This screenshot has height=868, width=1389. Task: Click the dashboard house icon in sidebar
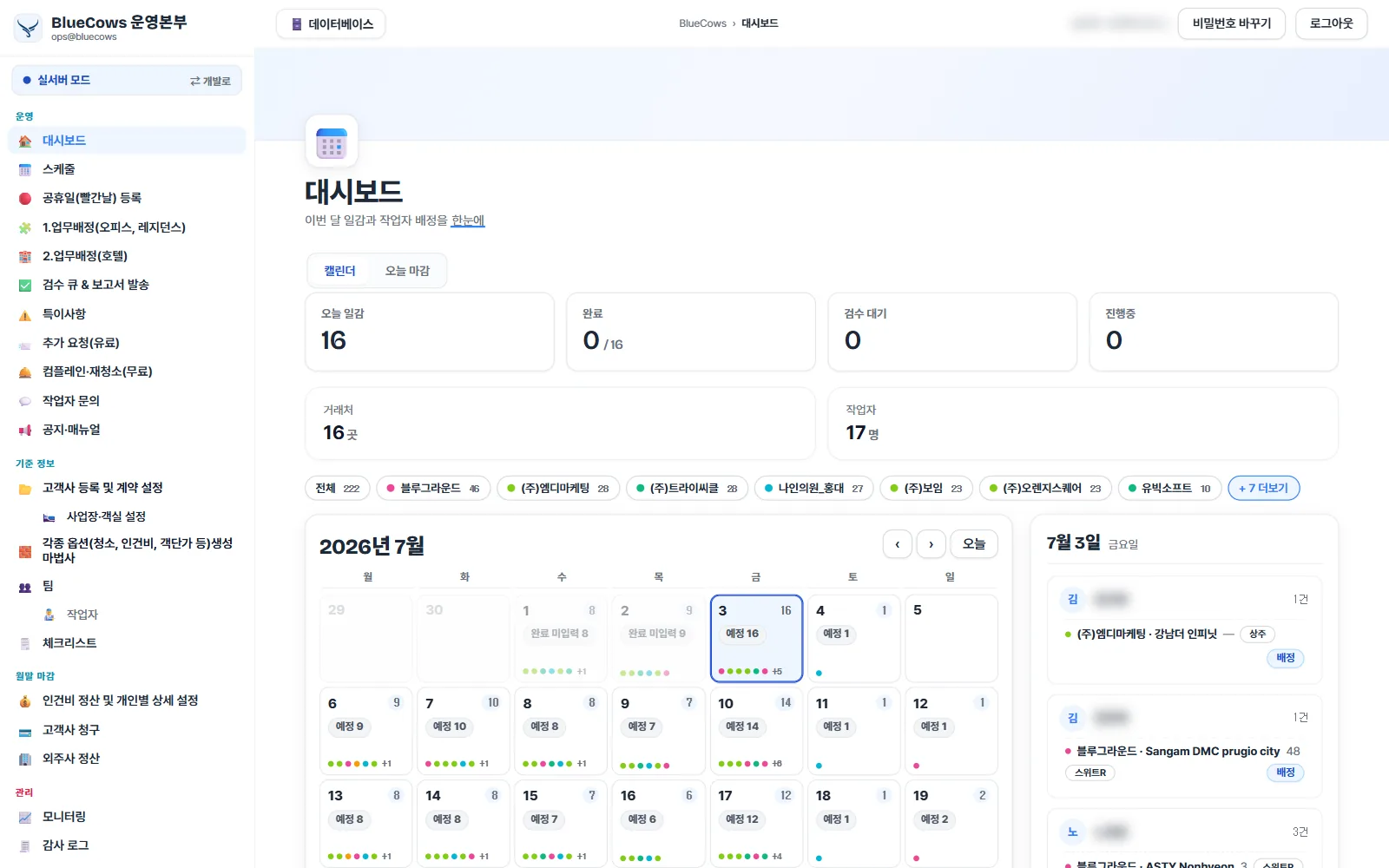click(25, 141)
